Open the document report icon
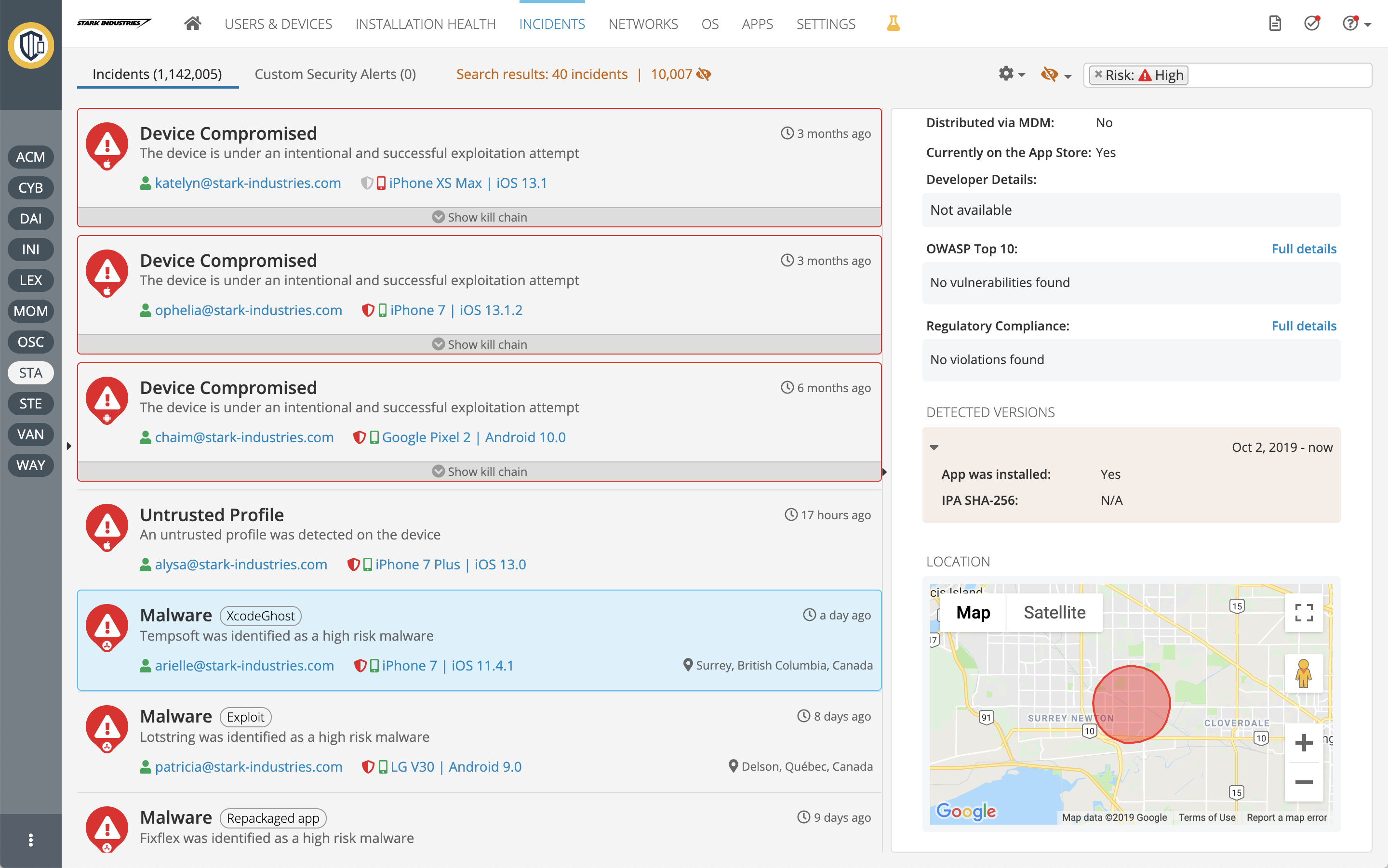1388x868 pixels. 1275,24
